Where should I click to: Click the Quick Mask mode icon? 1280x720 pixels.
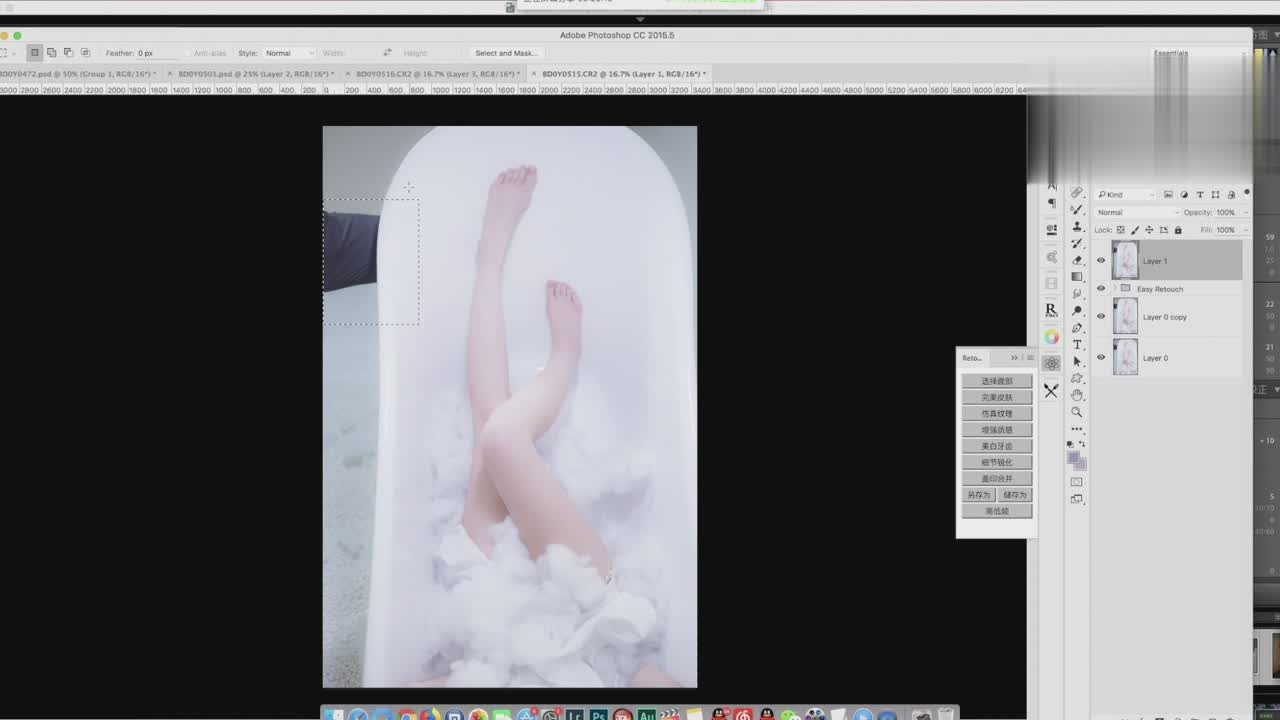tap(1077, 482)
